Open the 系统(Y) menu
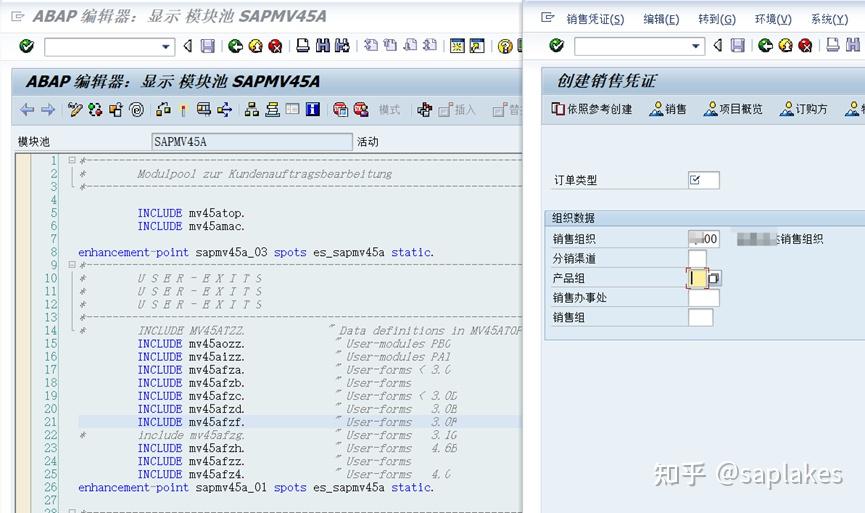Viewport: 865px width, 513px height. 830,19
